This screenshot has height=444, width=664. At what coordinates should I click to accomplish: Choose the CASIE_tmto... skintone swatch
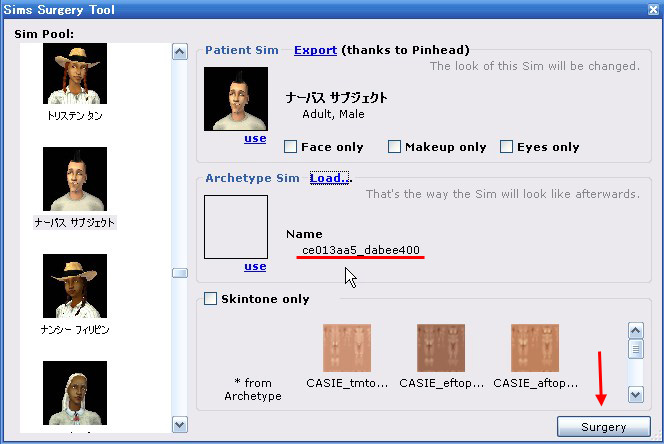[347, 348]
